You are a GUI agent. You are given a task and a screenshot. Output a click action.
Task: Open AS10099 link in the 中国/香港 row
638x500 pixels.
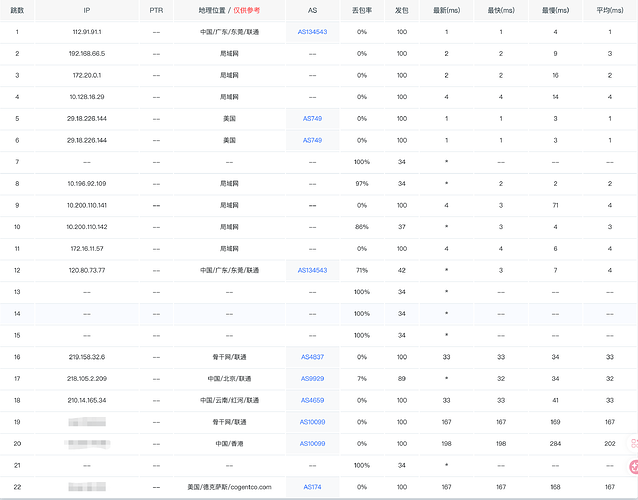click(312, 443)
